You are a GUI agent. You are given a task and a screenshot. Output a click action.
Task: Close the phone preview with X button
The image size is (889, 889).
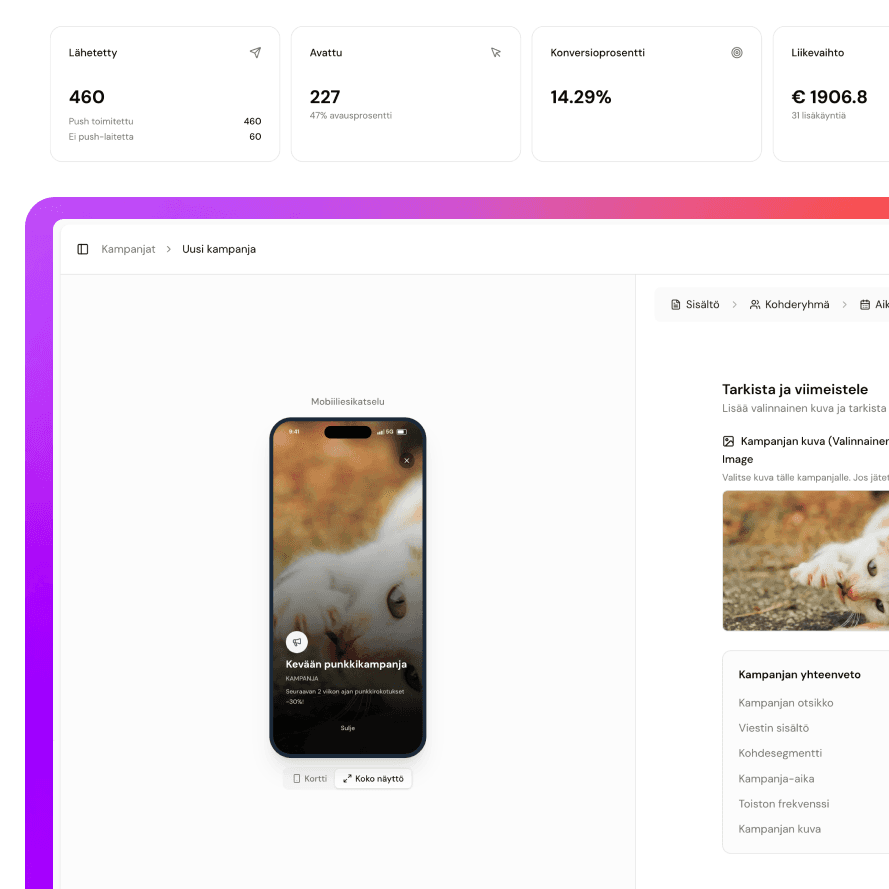coord(407,460)
